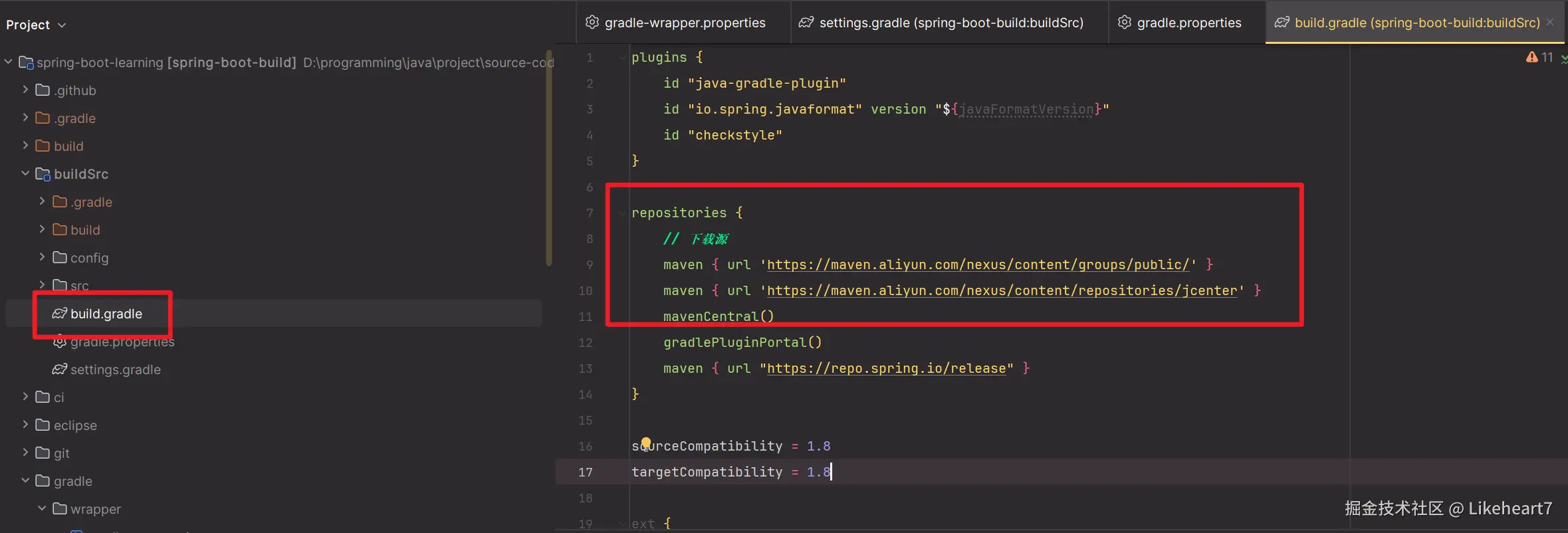This screenshot has width=1568, height=533.
Task: Fold the plugins block on line 1
Action: [x=621, y=58]
